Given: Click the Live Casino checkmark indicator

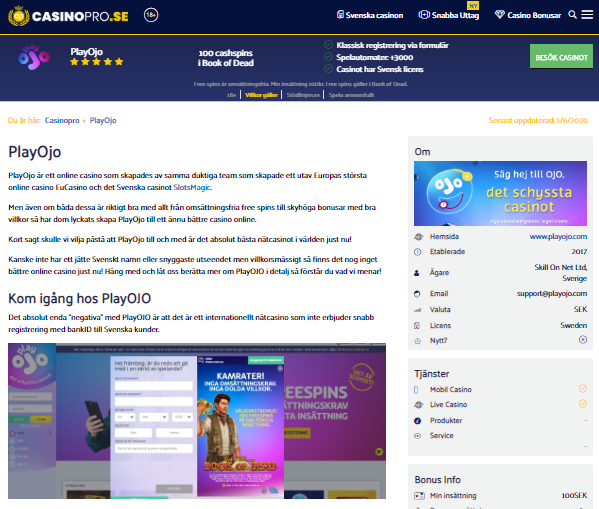Looking at the screenshot, I should [583, 404].
